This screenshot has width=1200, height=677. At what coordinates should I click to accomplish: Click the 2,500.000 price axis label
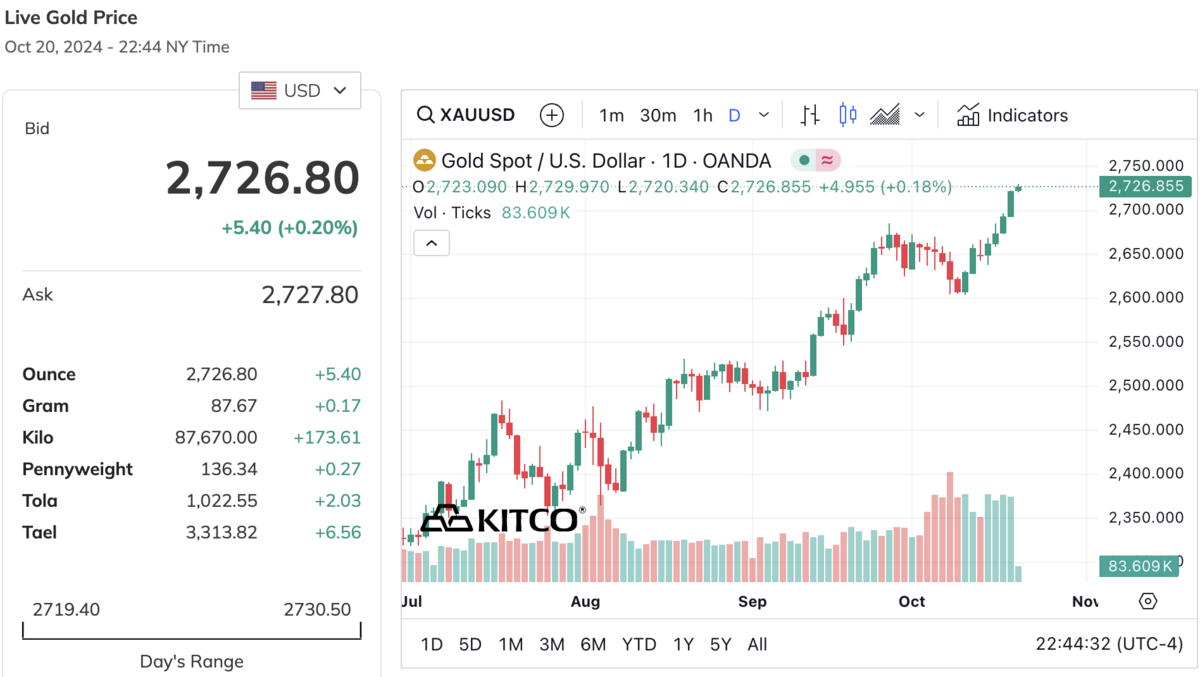click(1146, 385)
